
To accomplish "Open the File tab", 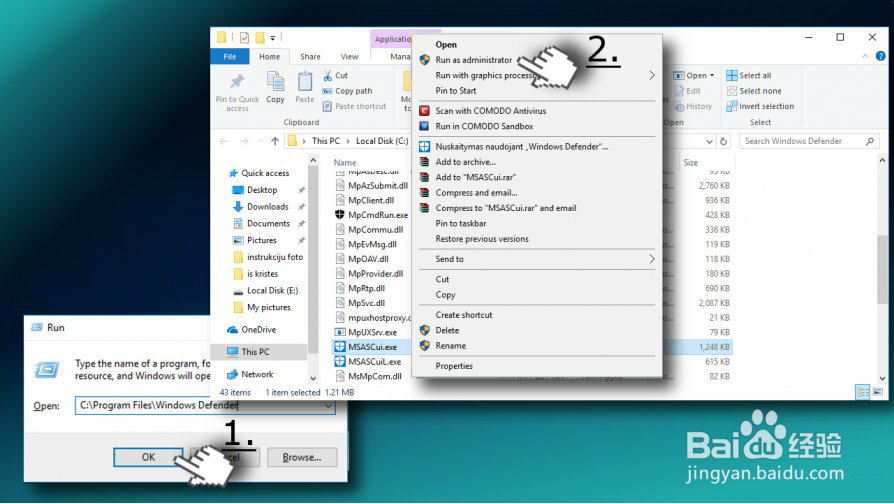I will point(230,56).
